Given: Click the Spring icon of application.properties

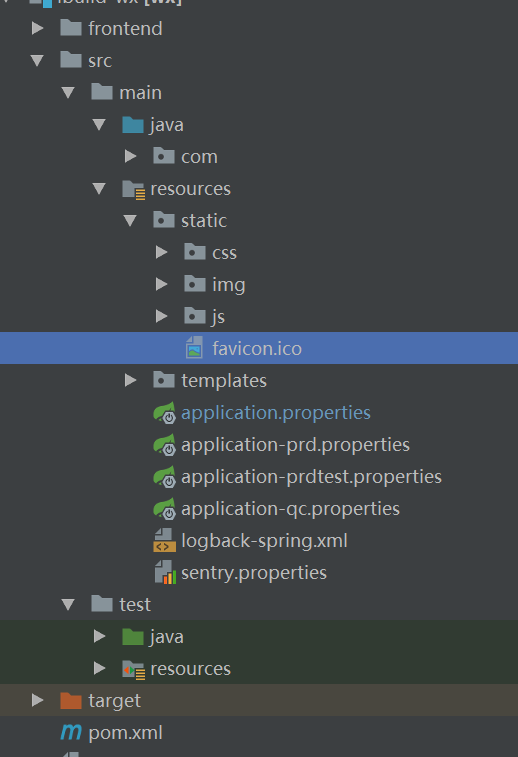Looking at the screenshot, I should pyautogui.click(x=165, y=413).
